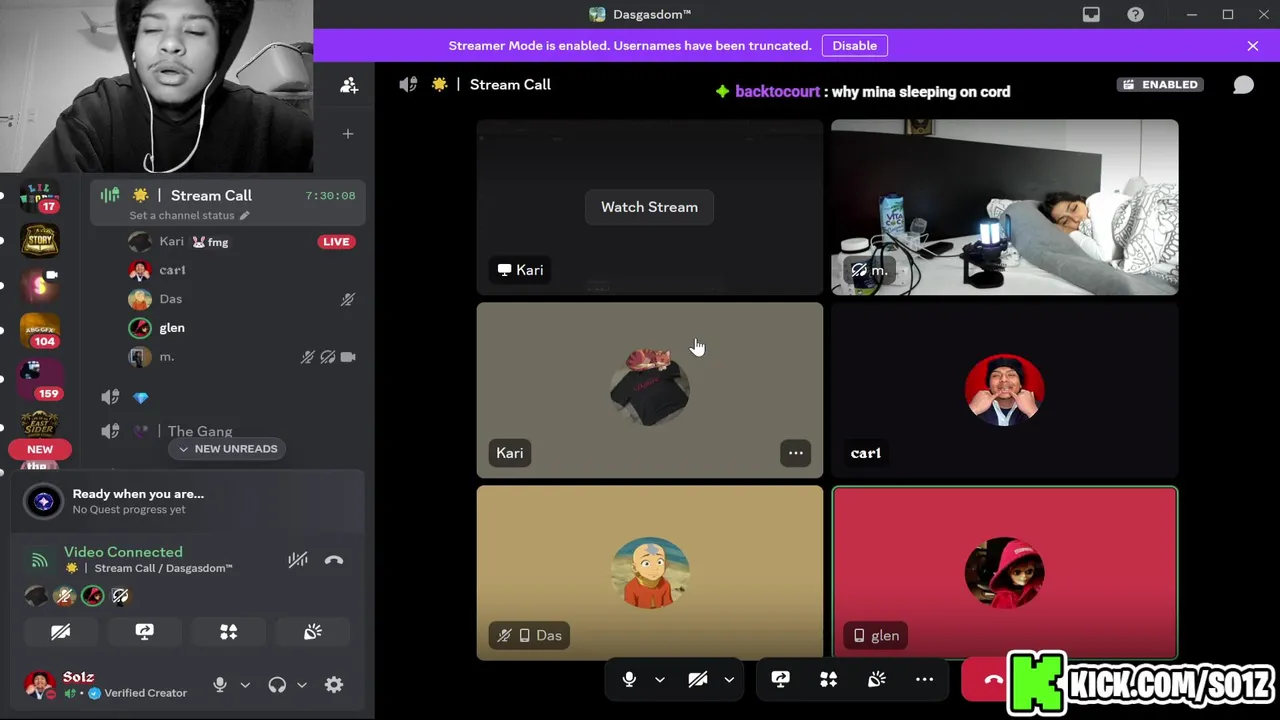Open the server icon with 17 badge
This screenshot has width=1280, height=720.
(x=40, y=197)
